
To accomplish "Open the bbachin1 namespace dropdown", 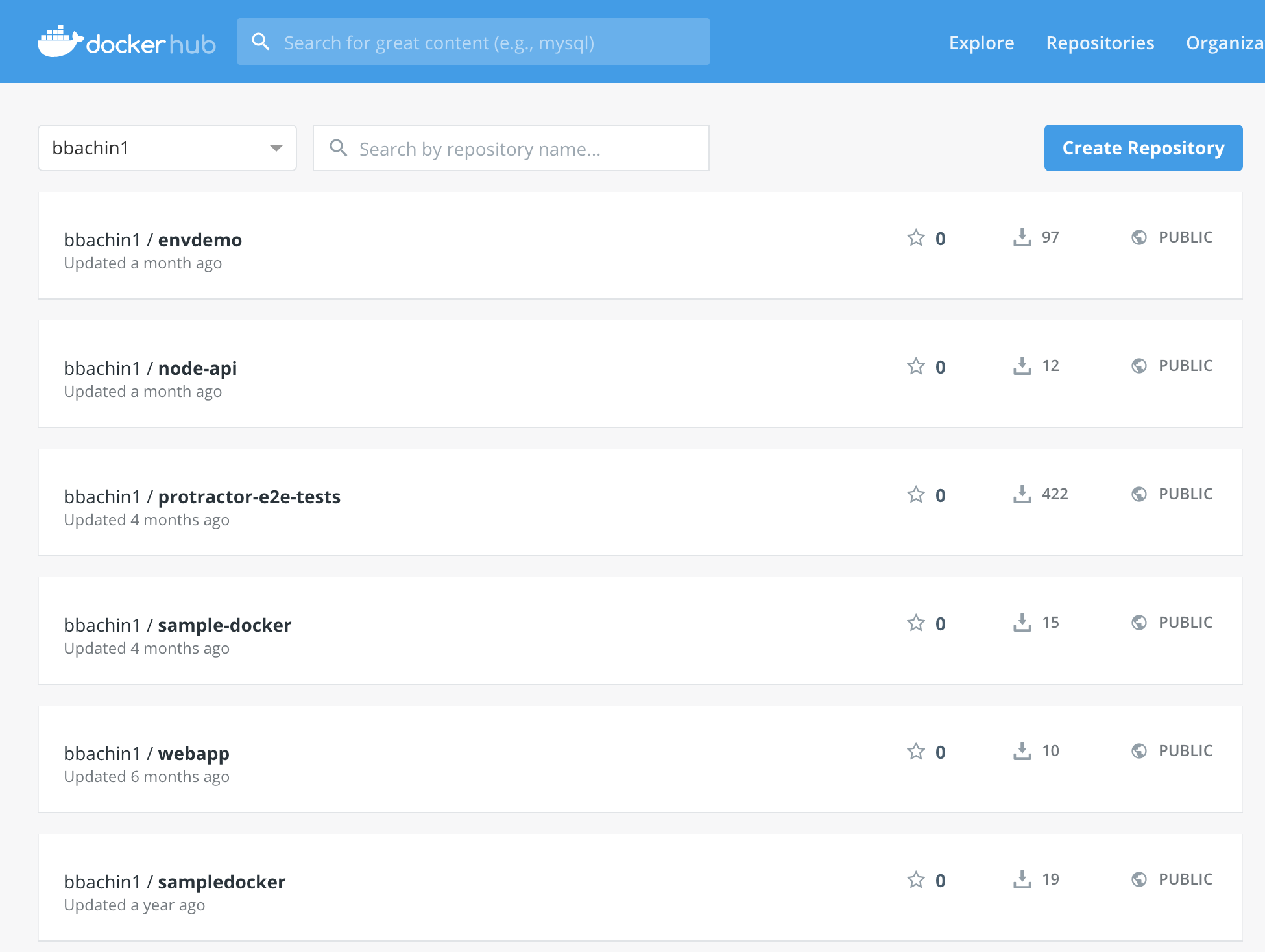I will click(x=167, y=148).
